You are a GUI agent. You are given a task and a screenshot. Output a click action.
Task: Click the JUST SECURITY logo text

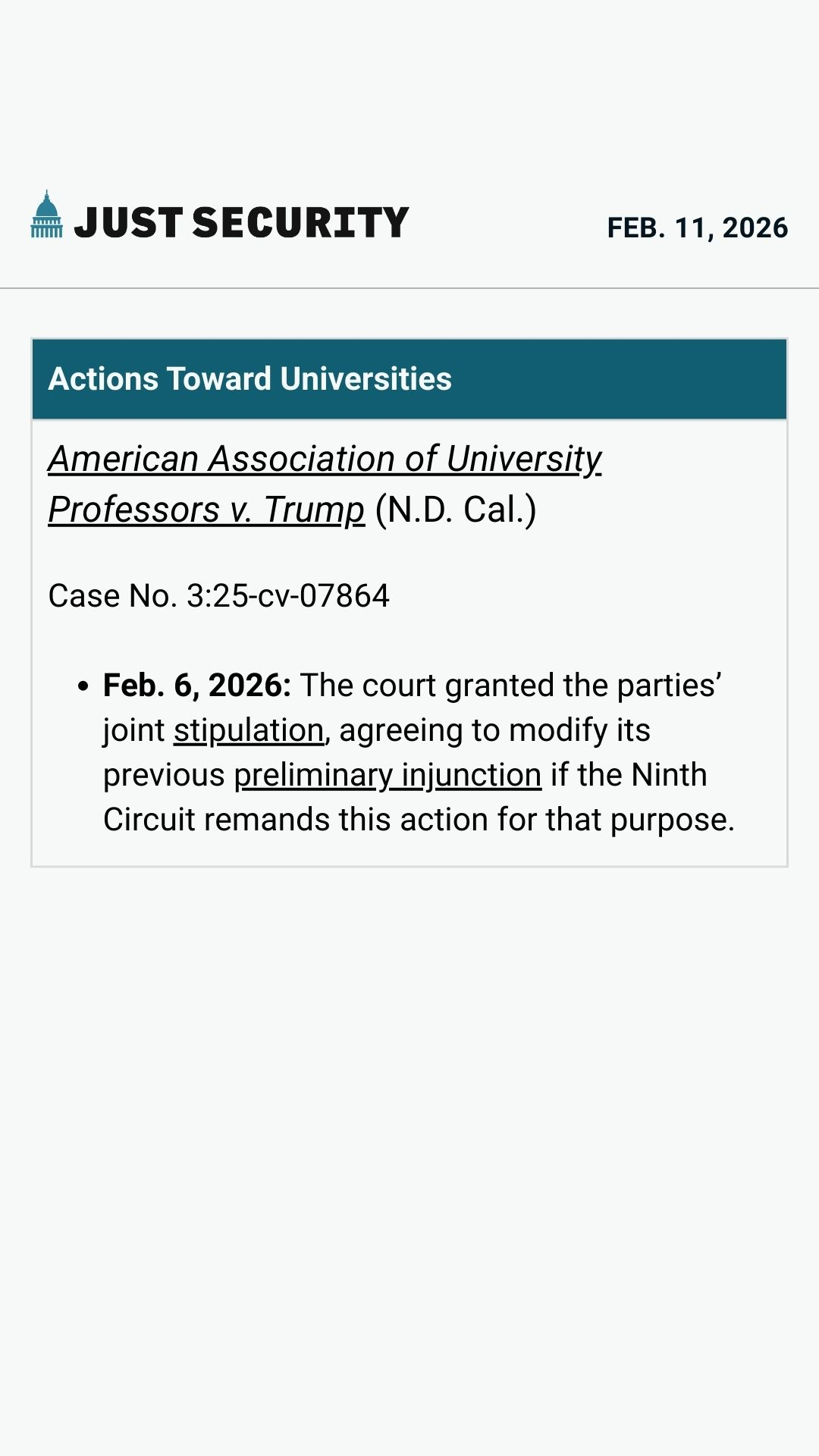coord(241,223)
